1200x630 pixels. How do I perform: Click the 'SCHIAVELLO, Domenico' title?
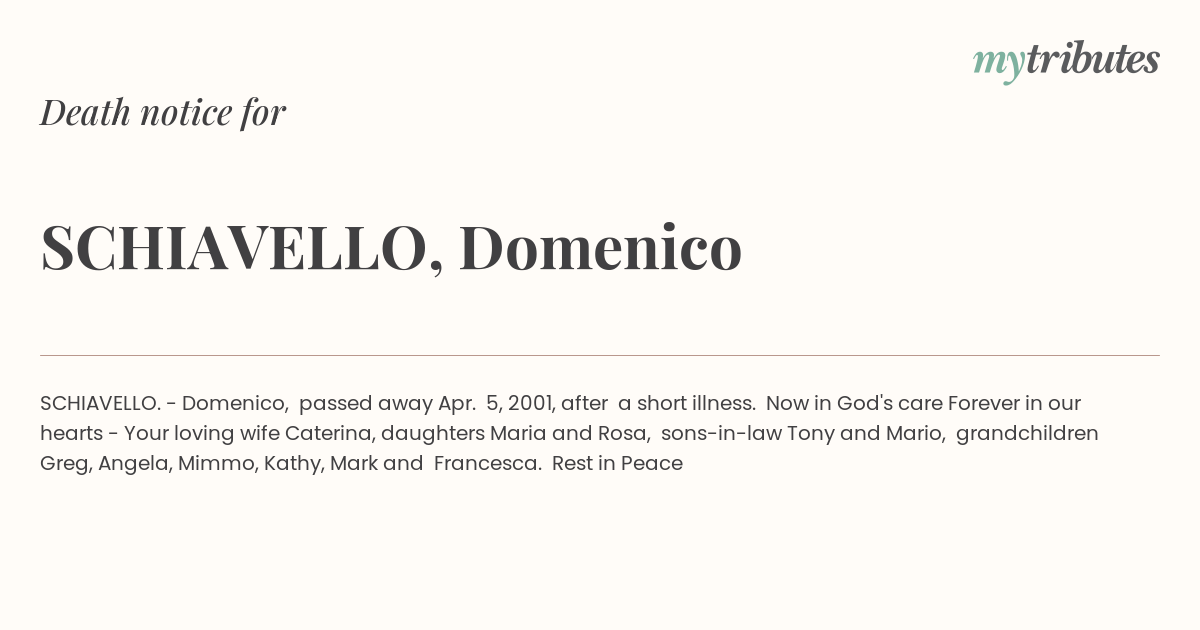tap(391, 247)
